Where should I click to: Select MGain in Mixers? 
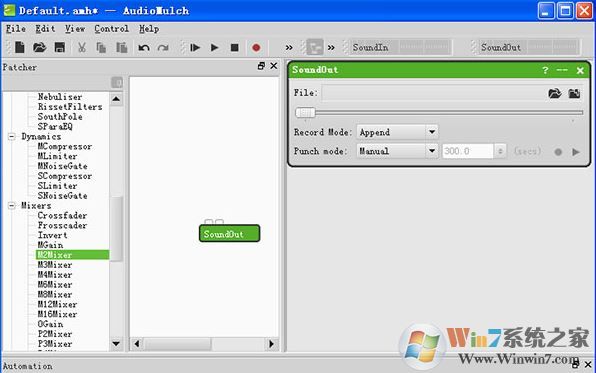click(50, 245)
